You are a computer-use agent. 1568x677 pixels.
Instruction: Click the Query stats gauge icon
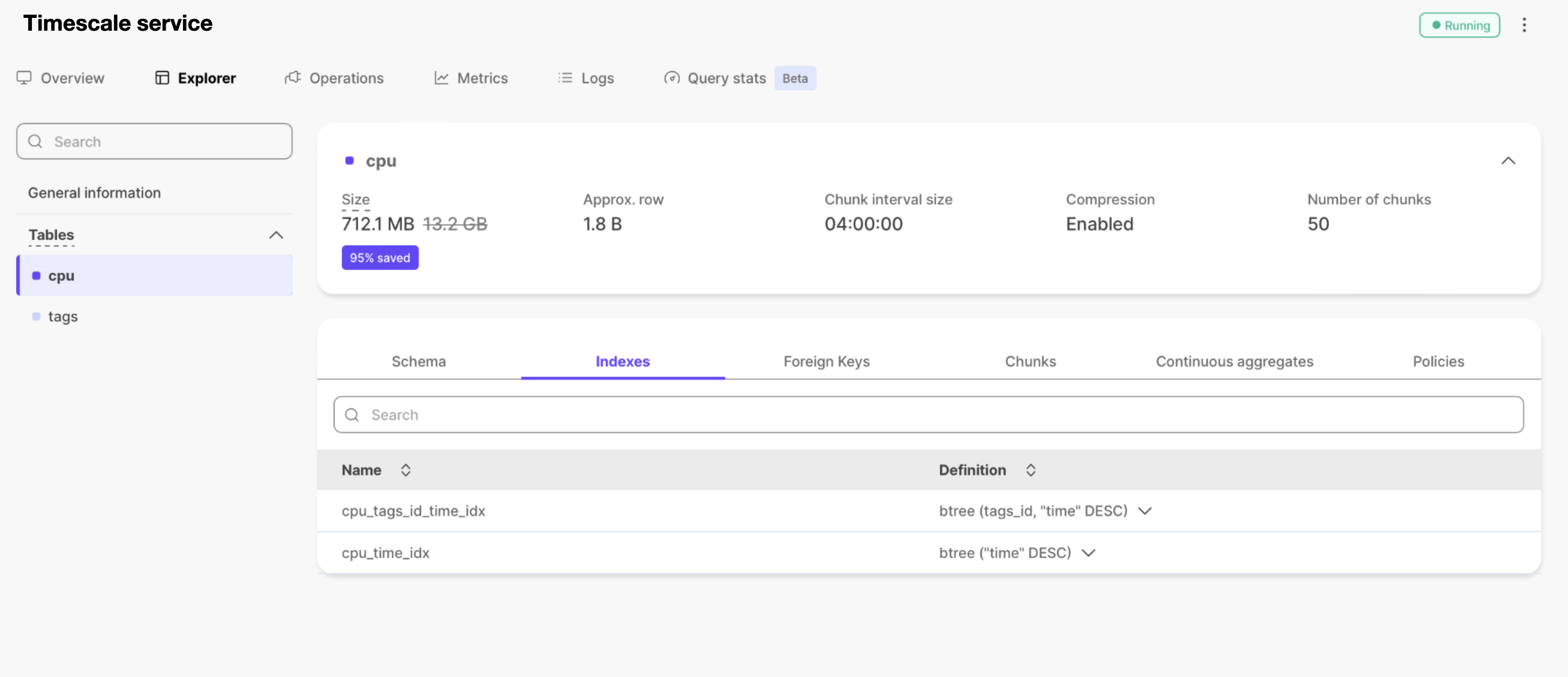(671, 78)
